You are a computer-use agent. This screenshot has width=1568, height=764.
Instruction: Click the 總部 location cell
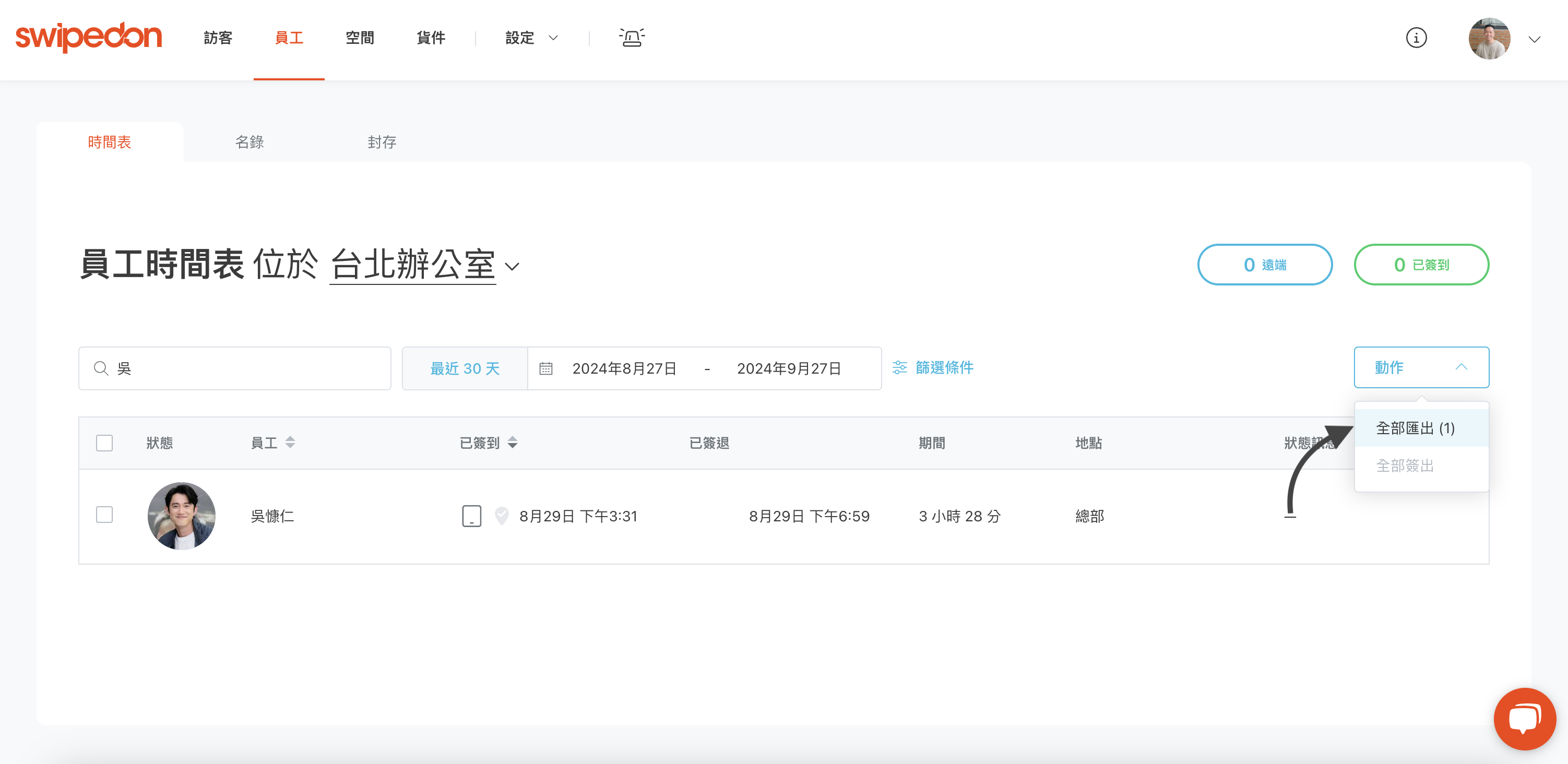click(x=1089, y=516)
